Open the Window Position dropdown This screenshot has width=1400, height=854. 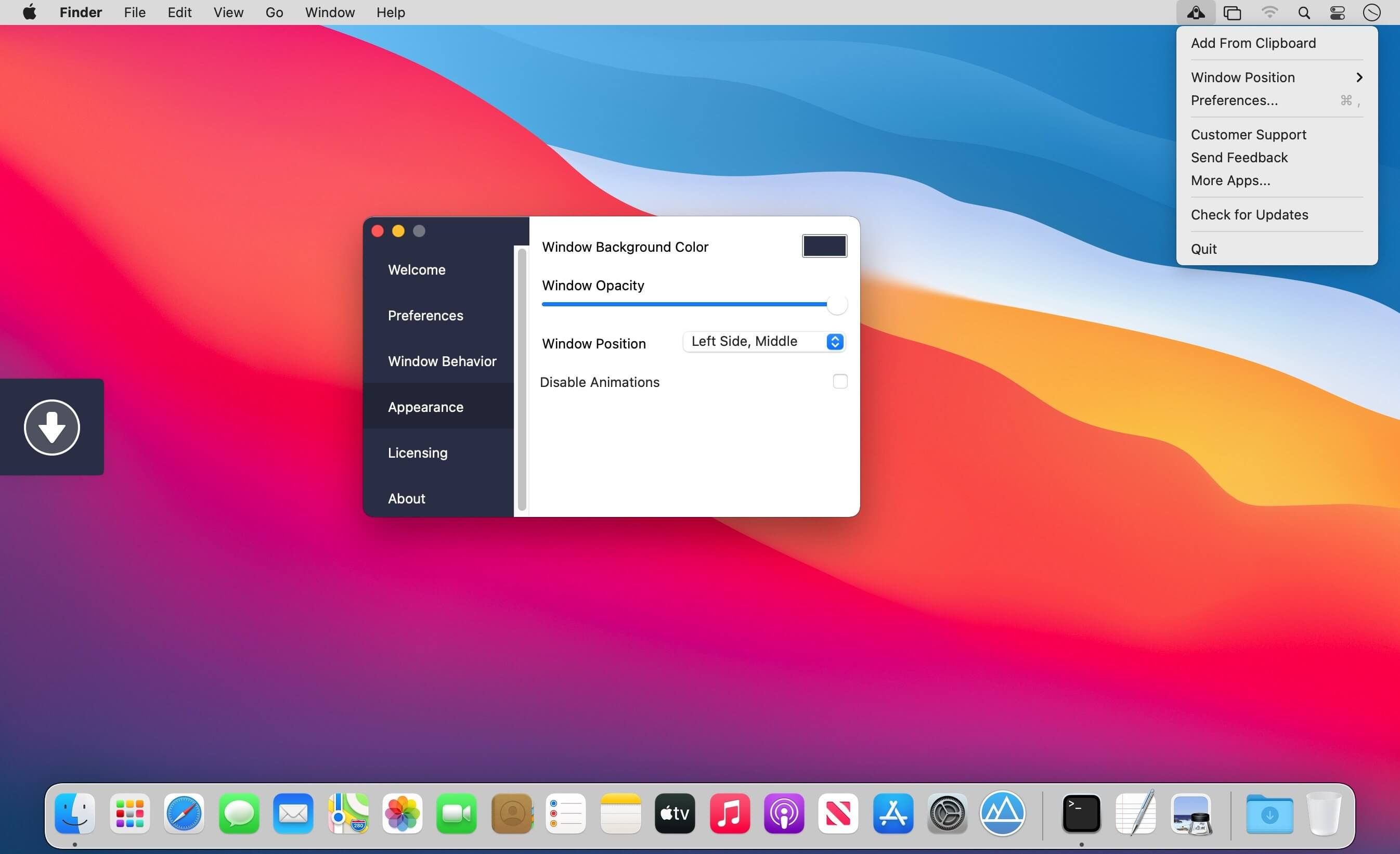tap(764, 342)
